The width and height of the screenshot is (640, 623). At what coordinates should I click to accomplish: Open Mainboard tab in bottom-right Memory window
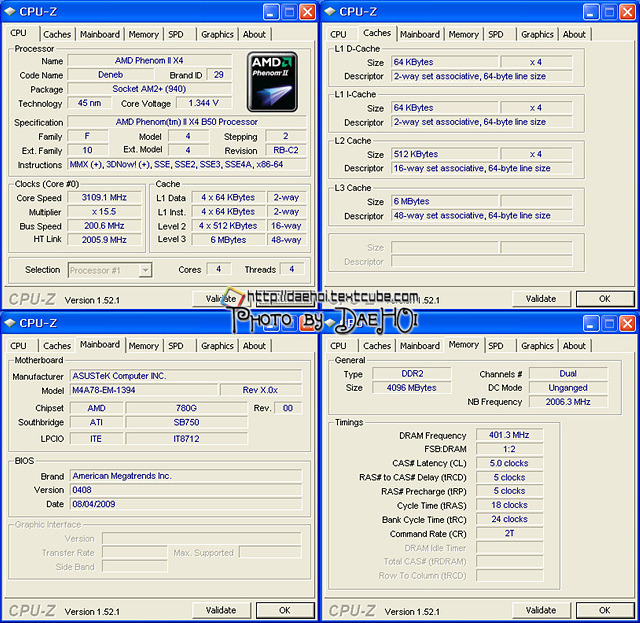coord(420,346)
